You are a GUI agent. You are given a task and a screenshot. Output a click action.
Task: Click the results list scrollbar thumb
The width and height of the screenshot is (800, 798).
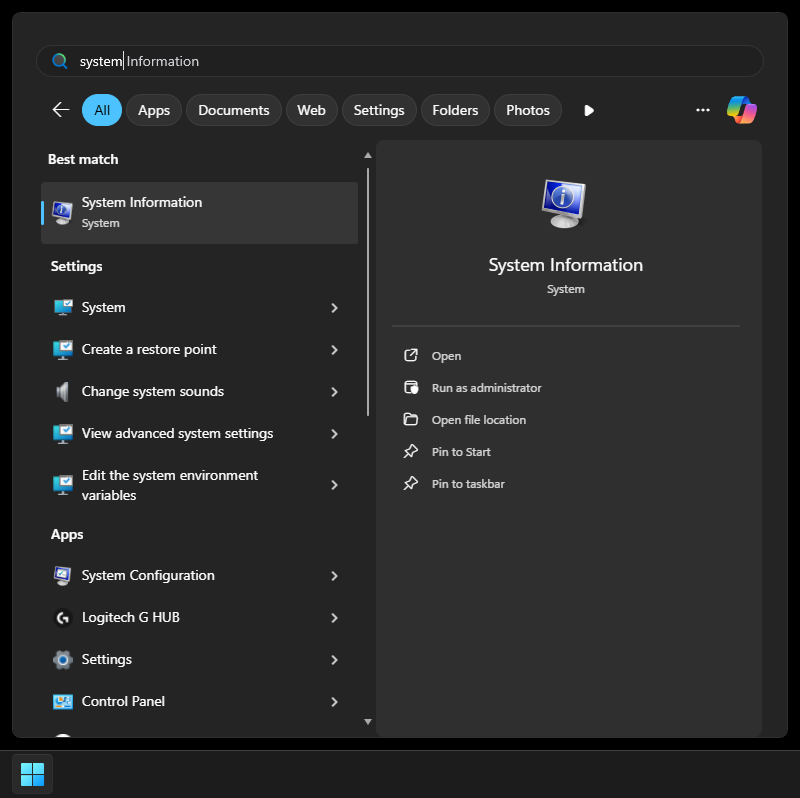[367, 292]
